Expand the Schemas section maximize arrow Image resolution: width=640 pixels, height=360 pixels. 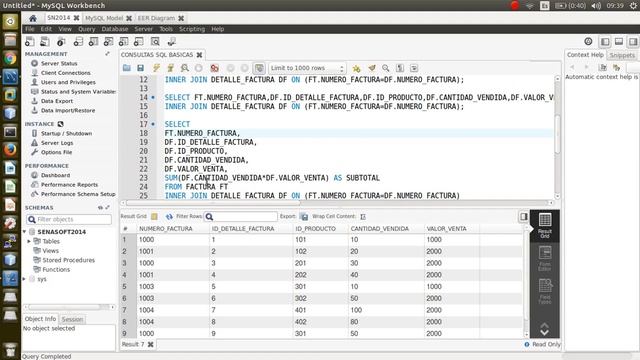tap(108, 208)
